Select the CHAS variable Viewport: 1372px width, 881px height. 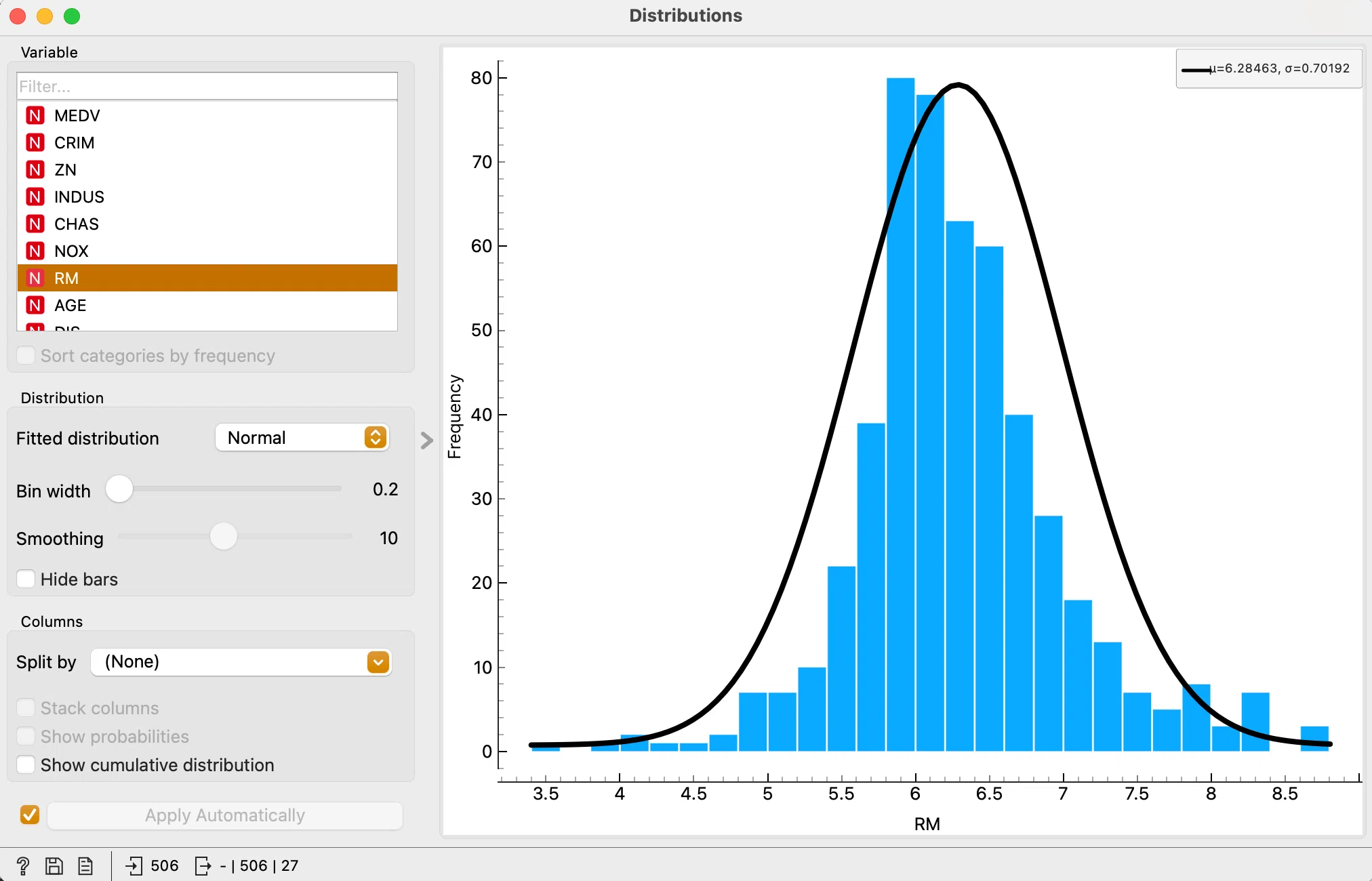point(207,224)
